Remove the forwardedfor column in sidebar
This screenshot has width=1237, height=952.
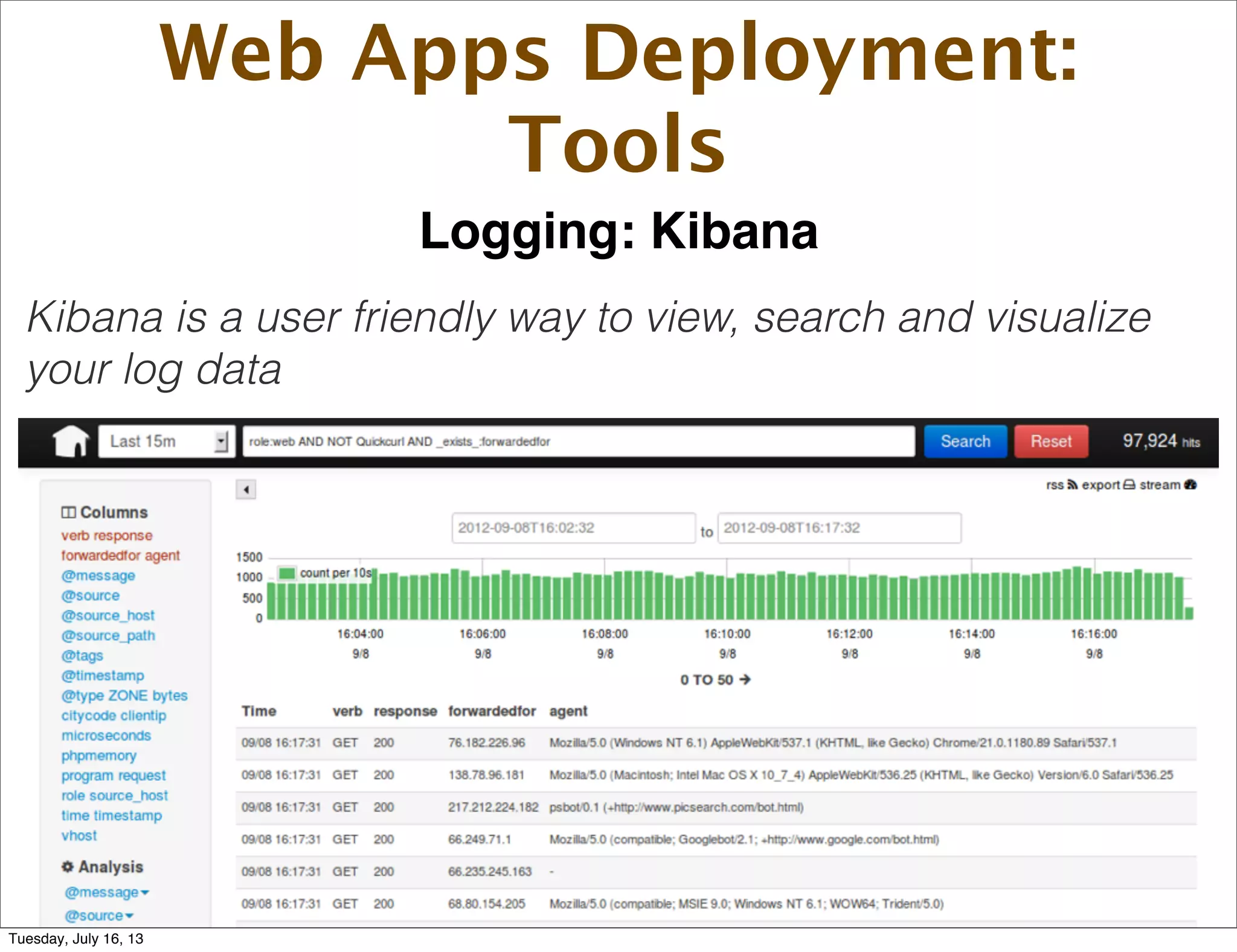tap(101, 555)
